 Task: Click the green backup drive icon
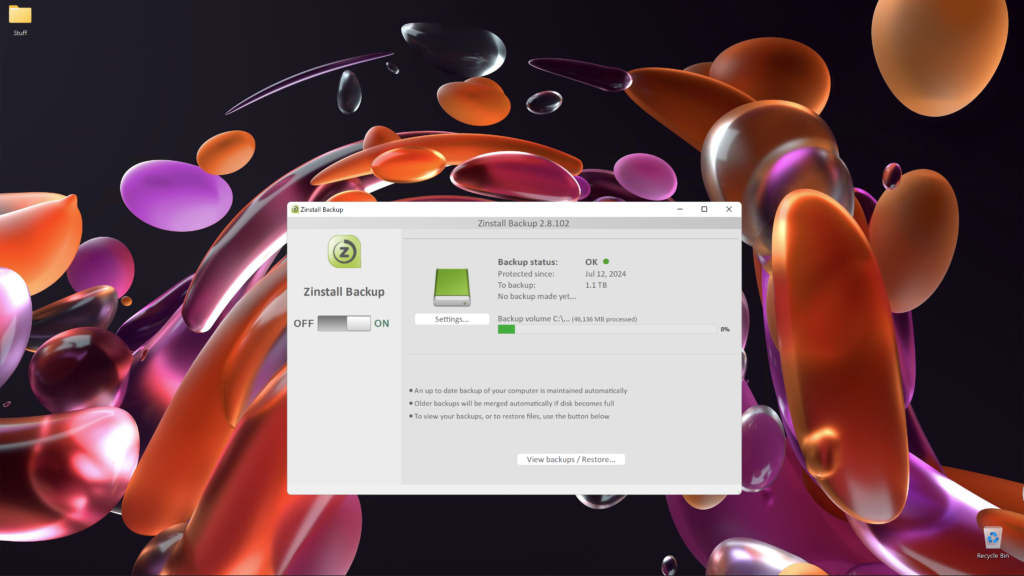(x=452, y=287)
